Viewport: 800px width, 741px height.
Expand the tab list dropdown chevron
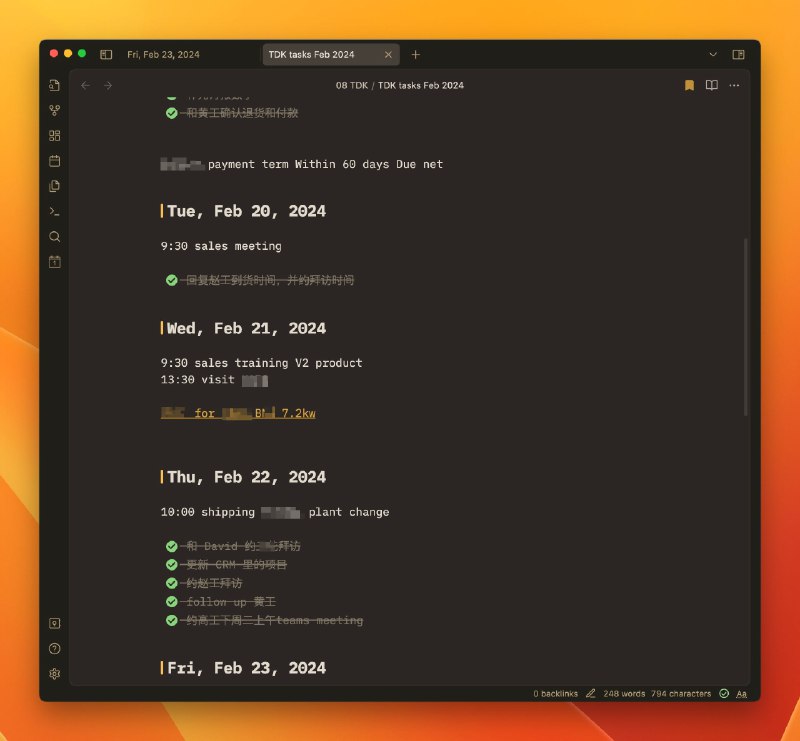(x=713, y=54)
